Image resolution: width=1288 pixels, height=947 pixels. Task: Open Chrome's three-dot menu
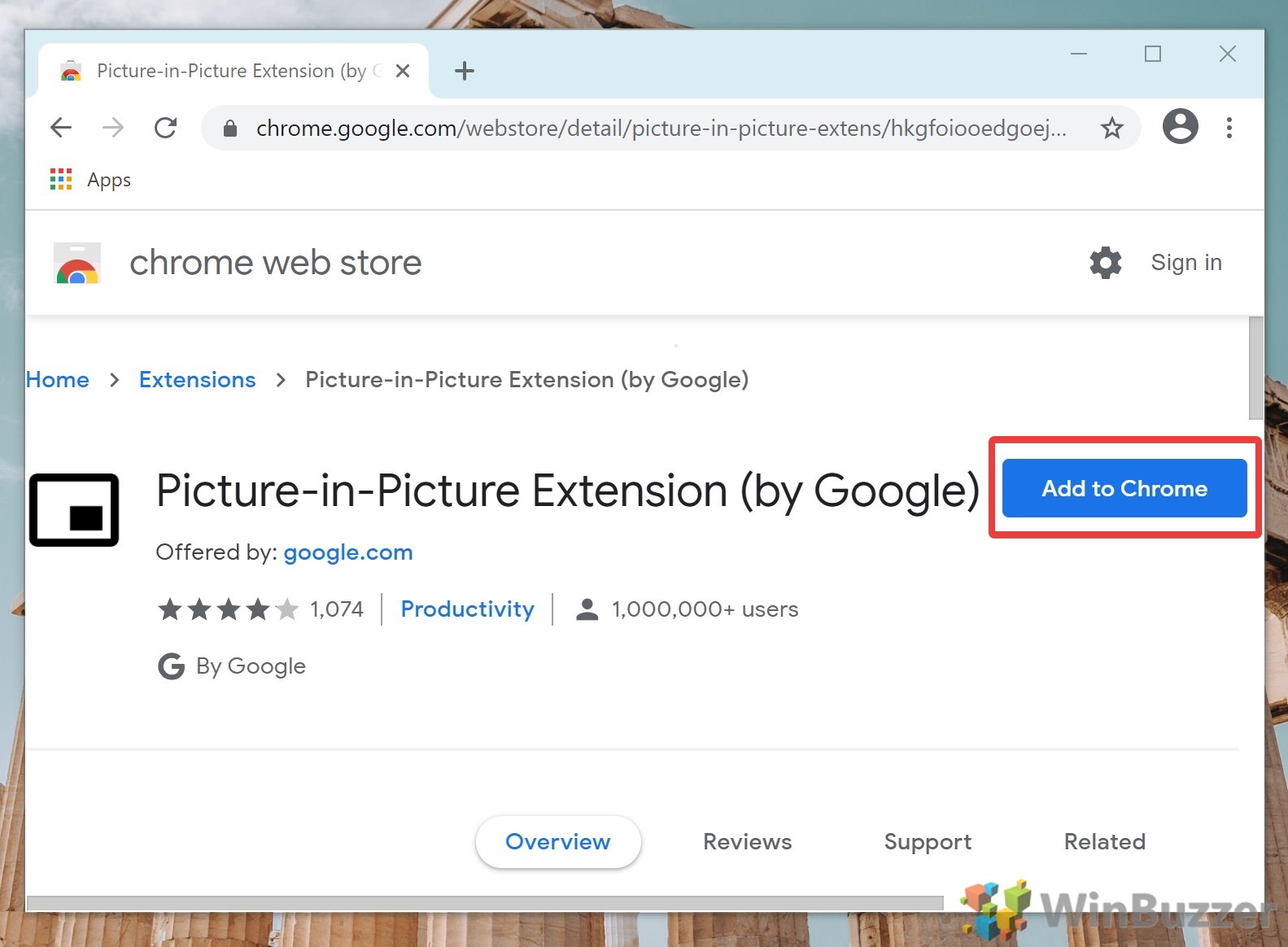click(x=1229, y=128)
